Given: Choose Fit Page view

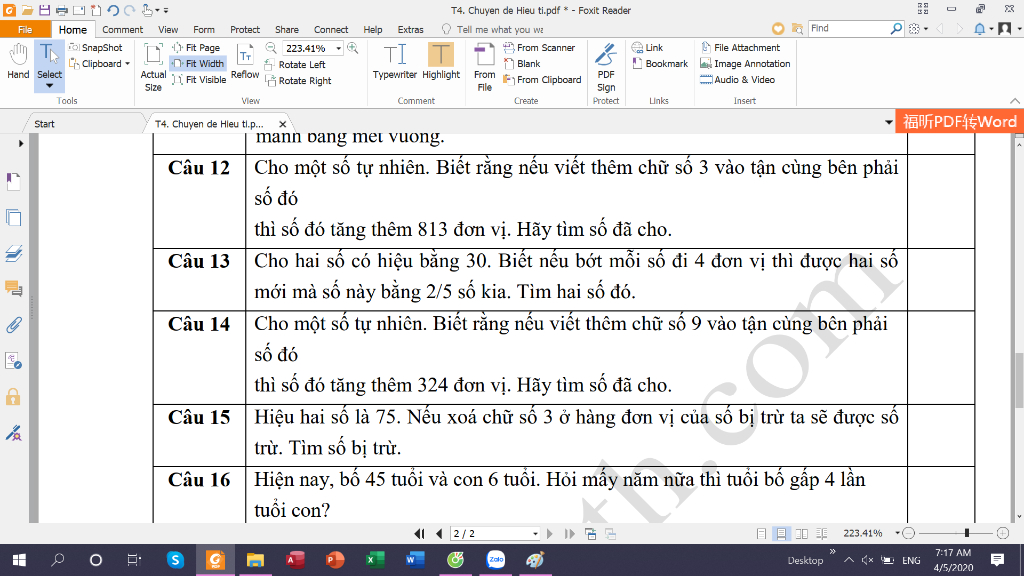Looking at the screenshot, I should (x=196, y=48).
